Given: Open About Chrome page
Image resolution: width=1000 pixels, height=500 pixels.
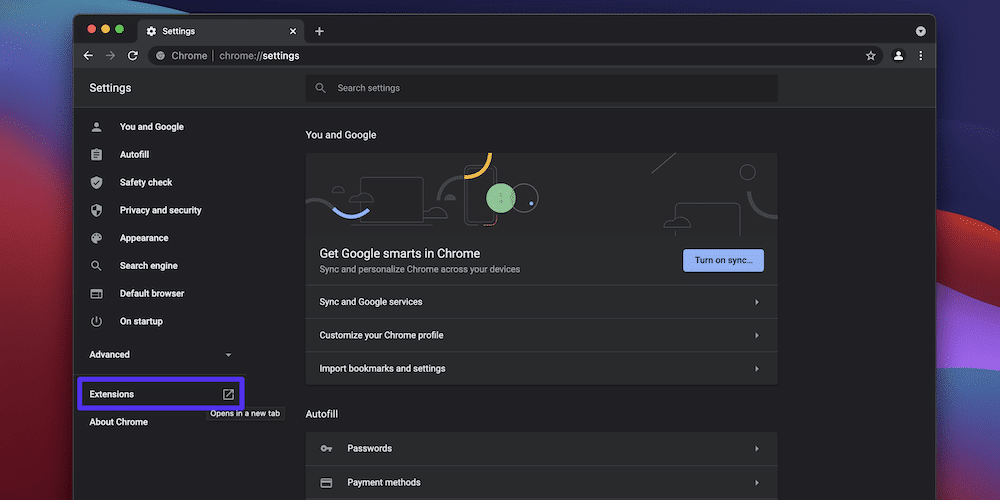Looking at the screenshot, I should point(119,422).
